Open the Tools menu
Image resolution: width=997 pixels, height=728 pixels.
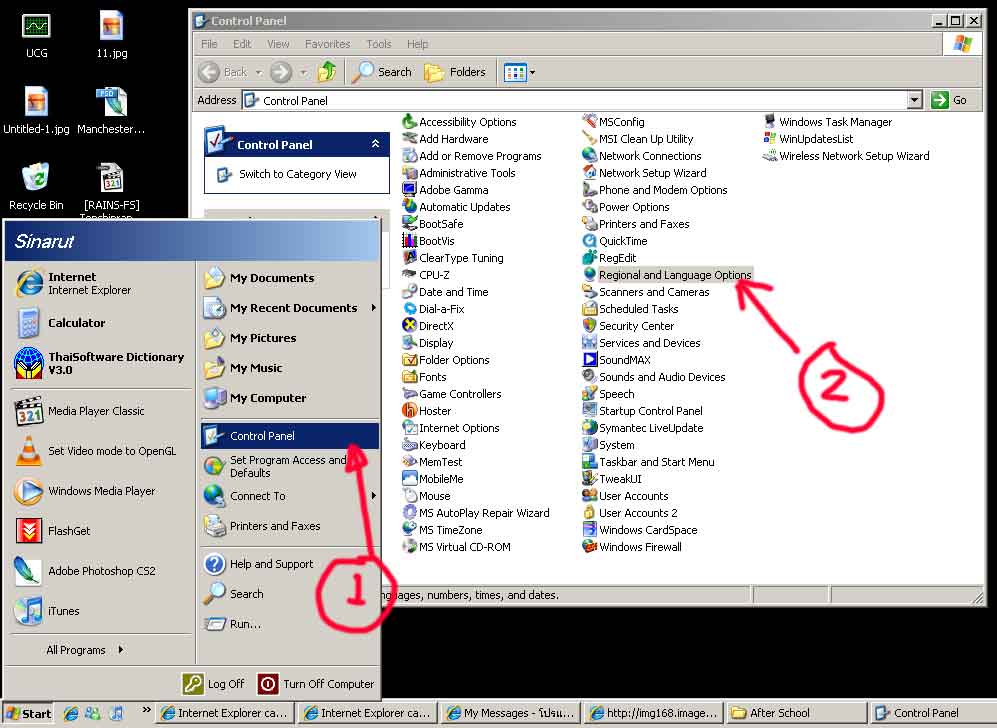click(x=378, y=44)
